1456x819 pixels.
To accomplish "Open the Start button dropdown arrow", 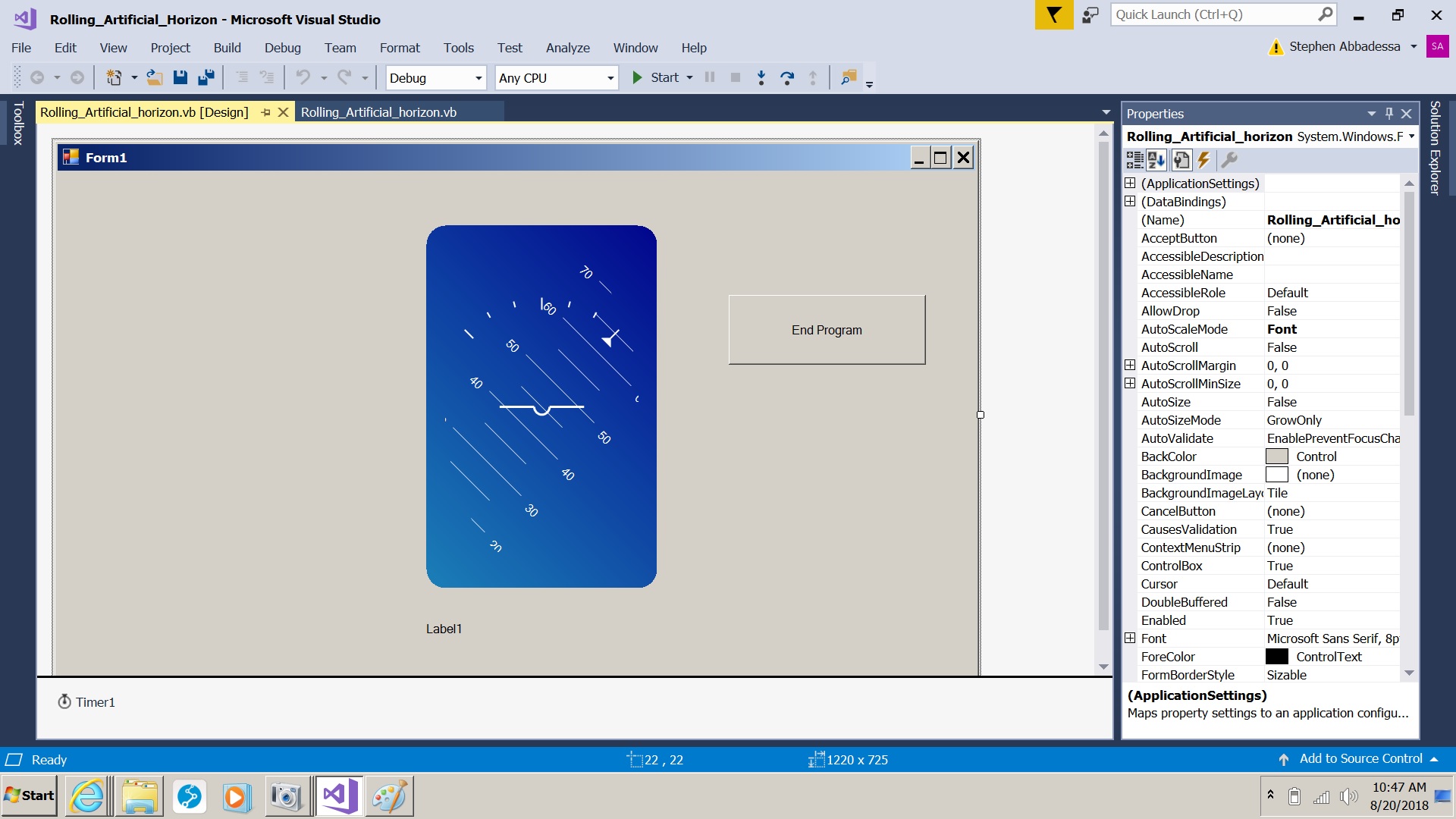I will pos(689,78).
